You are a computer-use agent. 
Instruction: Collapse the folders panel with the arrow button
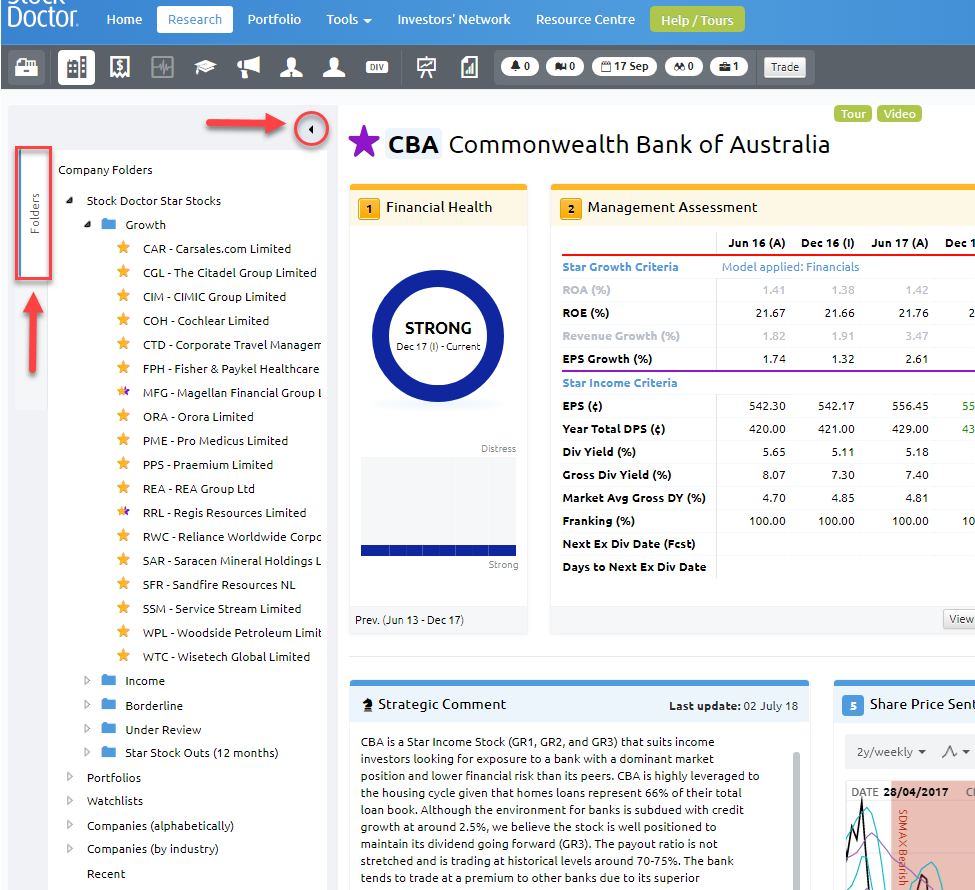311,129
